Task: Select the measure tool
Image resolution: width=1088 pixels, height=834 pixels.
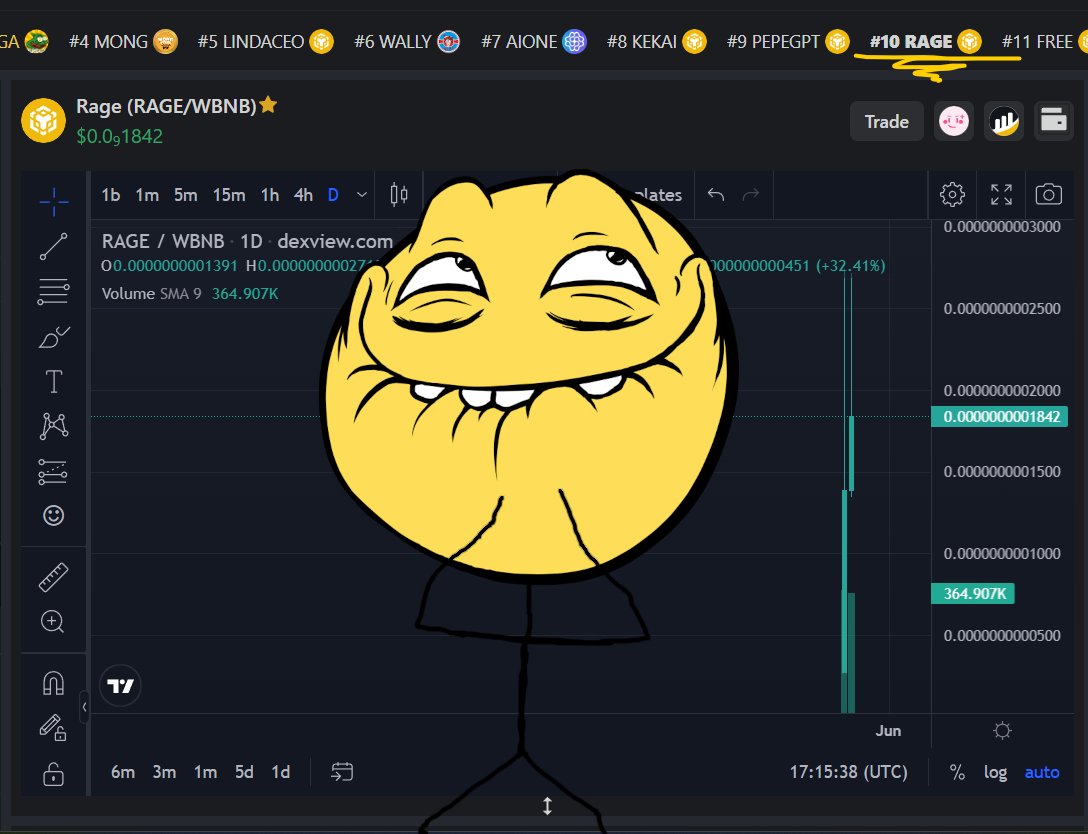Action: [52, 577]
